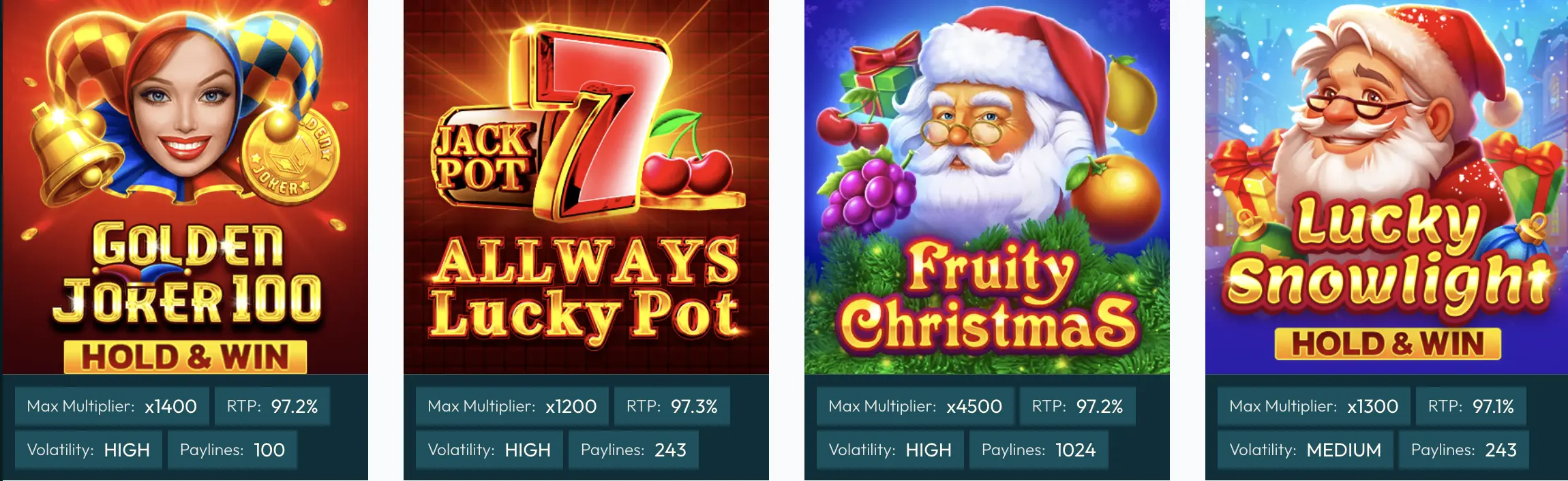Open the Fruity Christmas game thumbnail
The width and height of the screenshot is (1568, 481).
987,187
